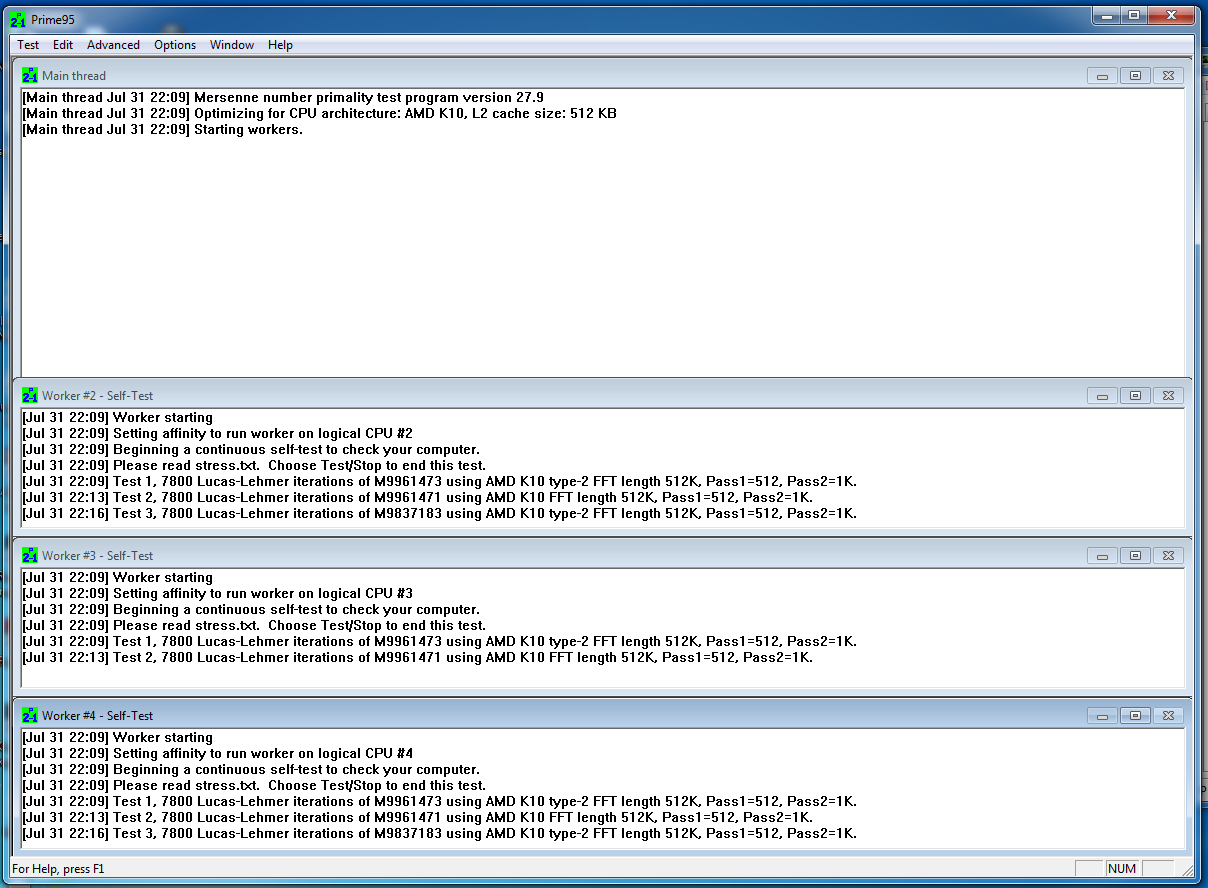Click 'Beginning a continuous self-test' line in Worker #4
Screen dimensions: 1208x888
coord(251,770)
